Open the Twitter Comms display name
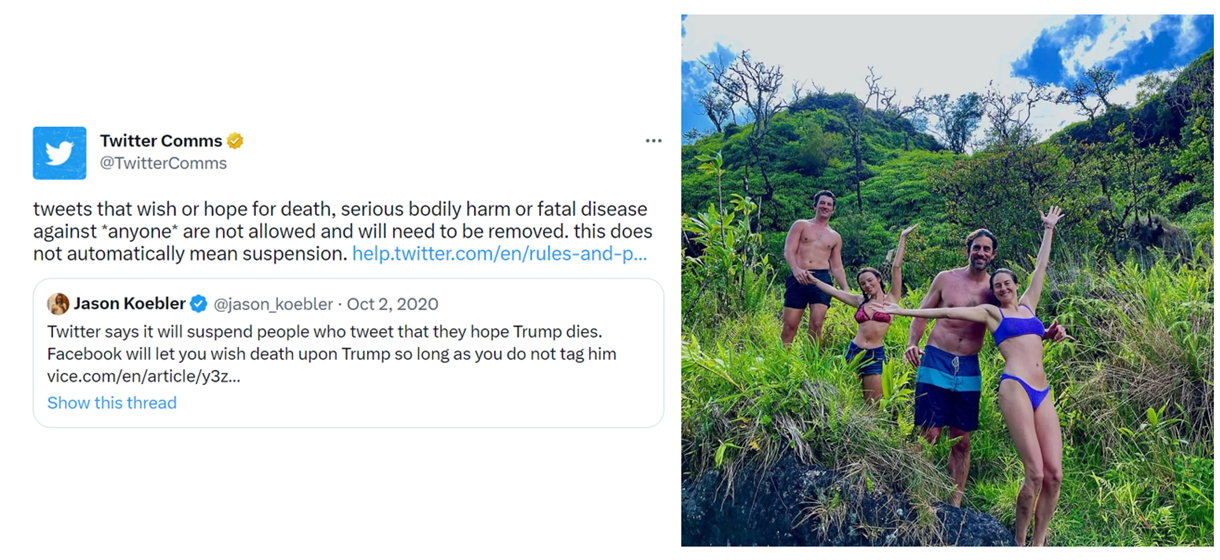The image size is (1220, 560). (x=161, y=141)
